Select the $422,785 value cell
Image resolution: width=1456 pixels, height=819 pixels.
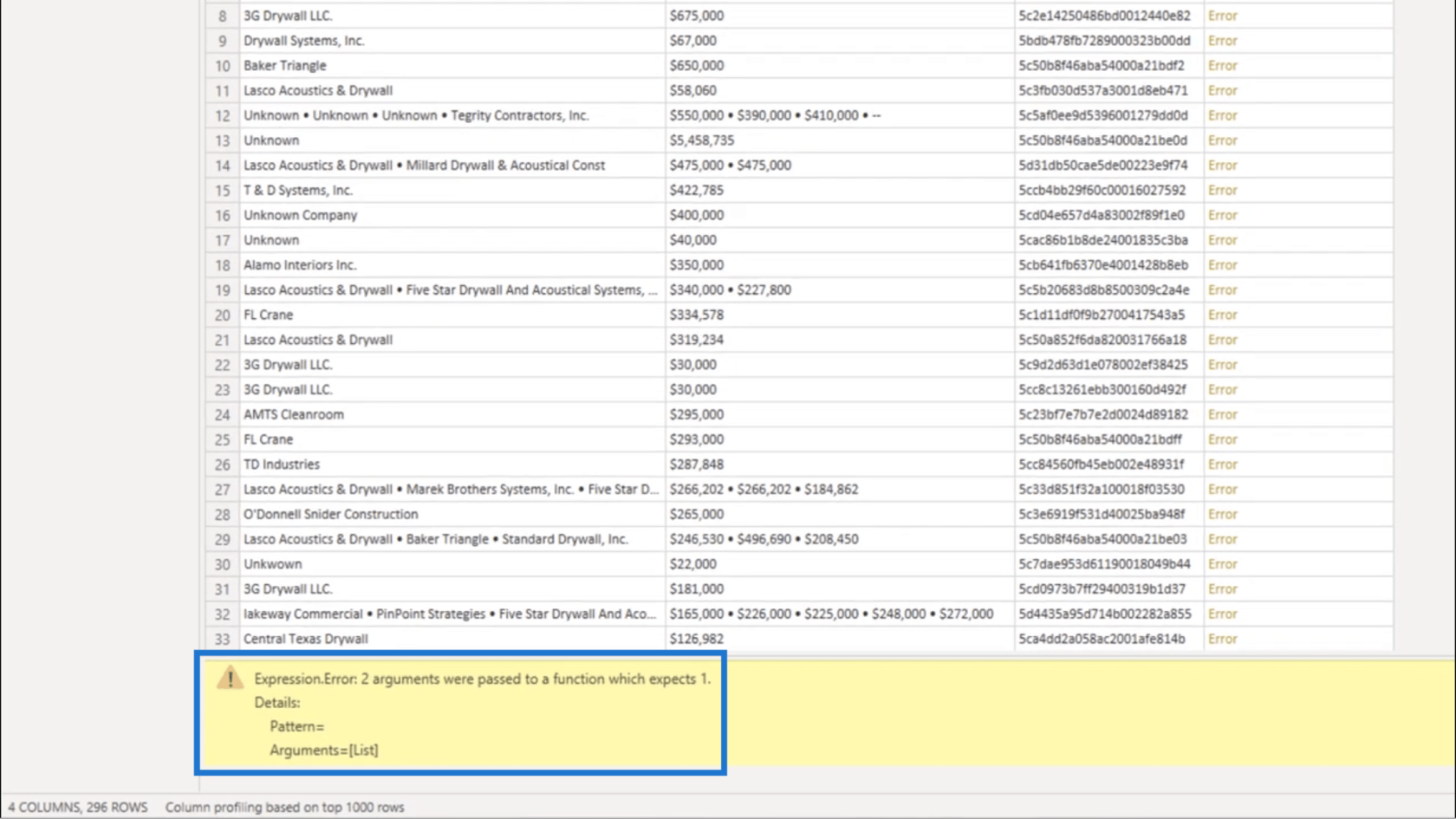tap(840, 191)
